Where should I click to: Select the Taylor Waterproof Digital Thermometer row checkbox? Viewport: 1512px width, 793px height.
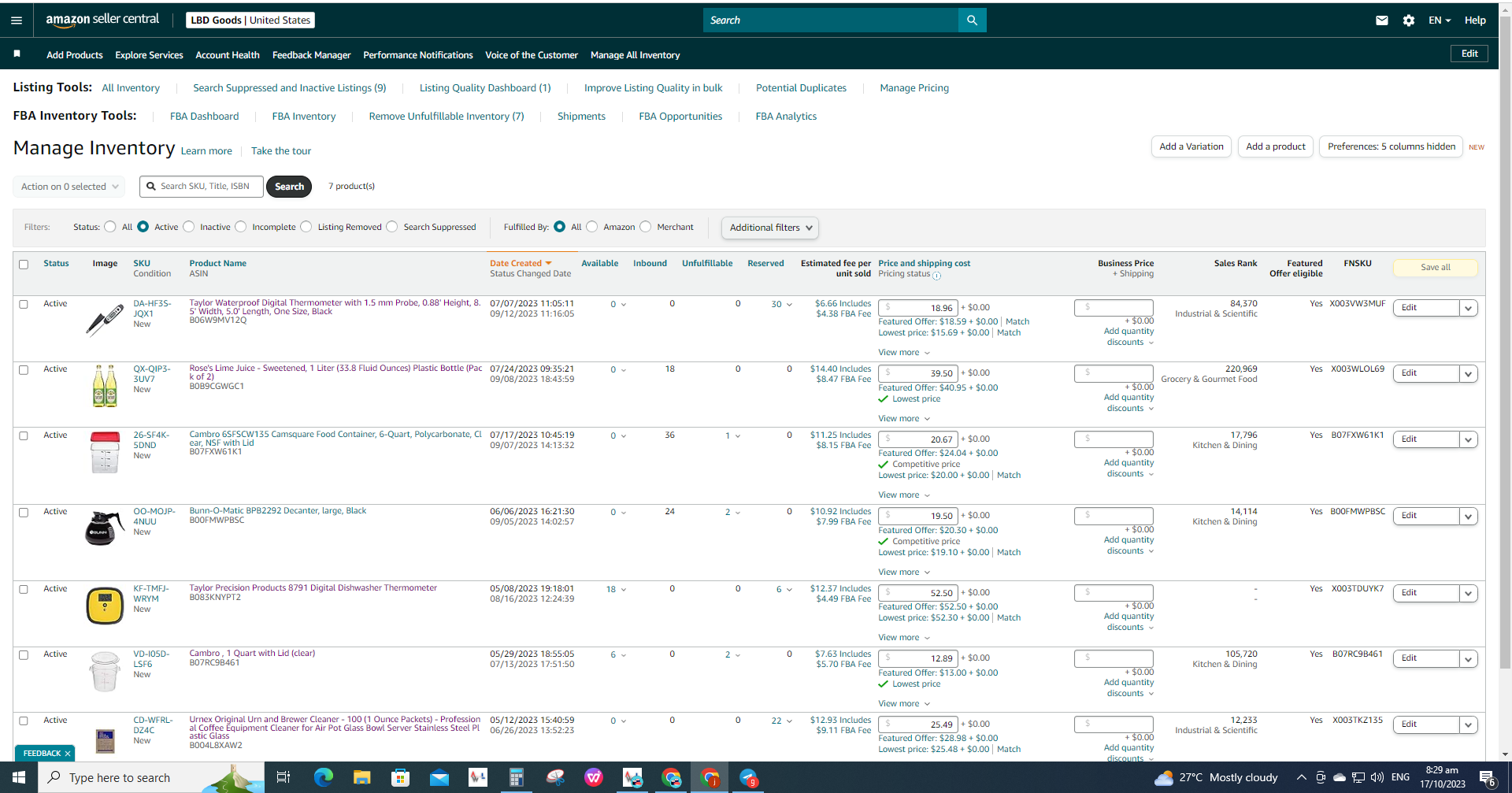tap(24, 304)
